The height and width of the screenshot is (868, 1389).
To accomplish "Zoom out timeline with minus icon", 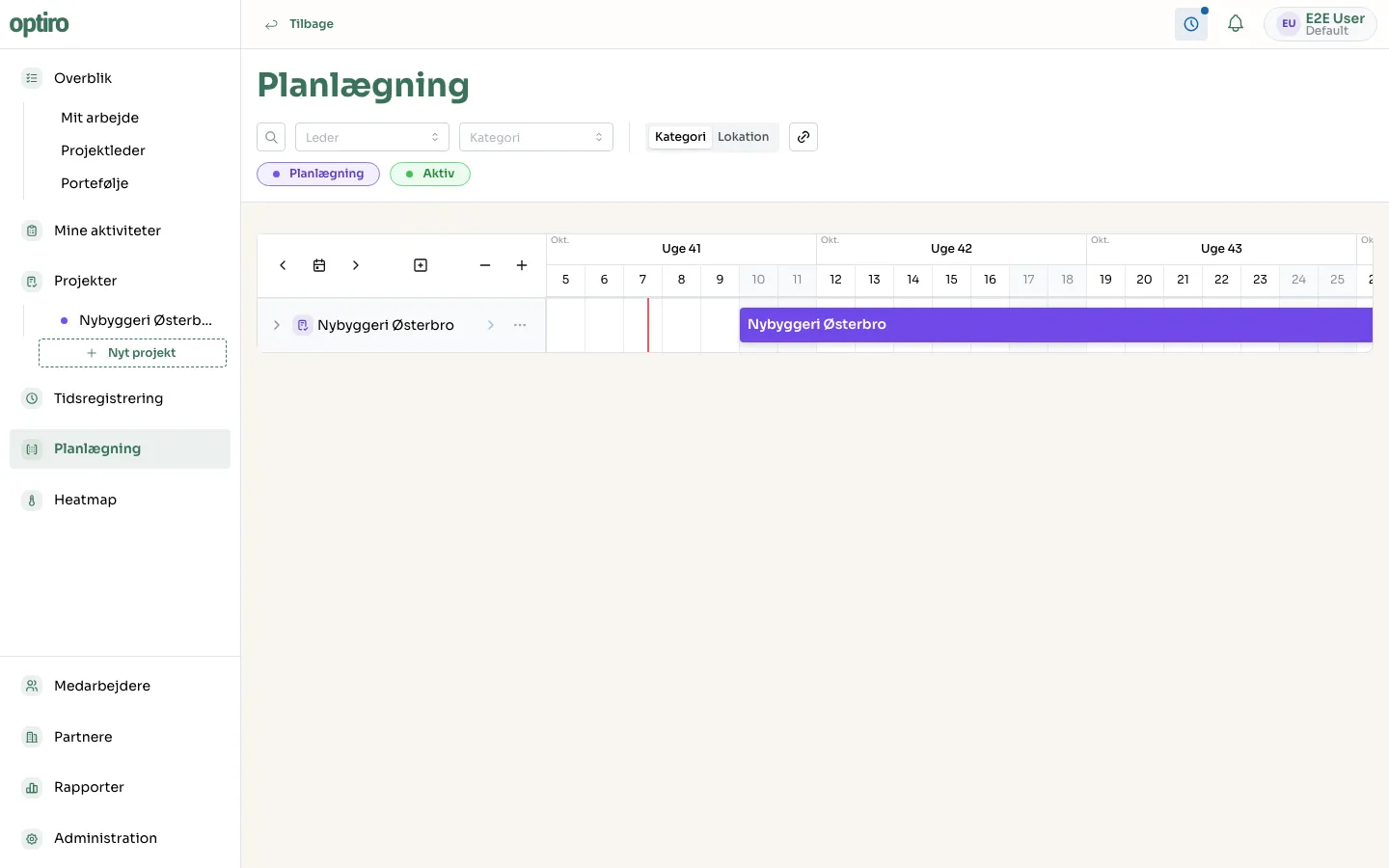I will click(485, 265).
